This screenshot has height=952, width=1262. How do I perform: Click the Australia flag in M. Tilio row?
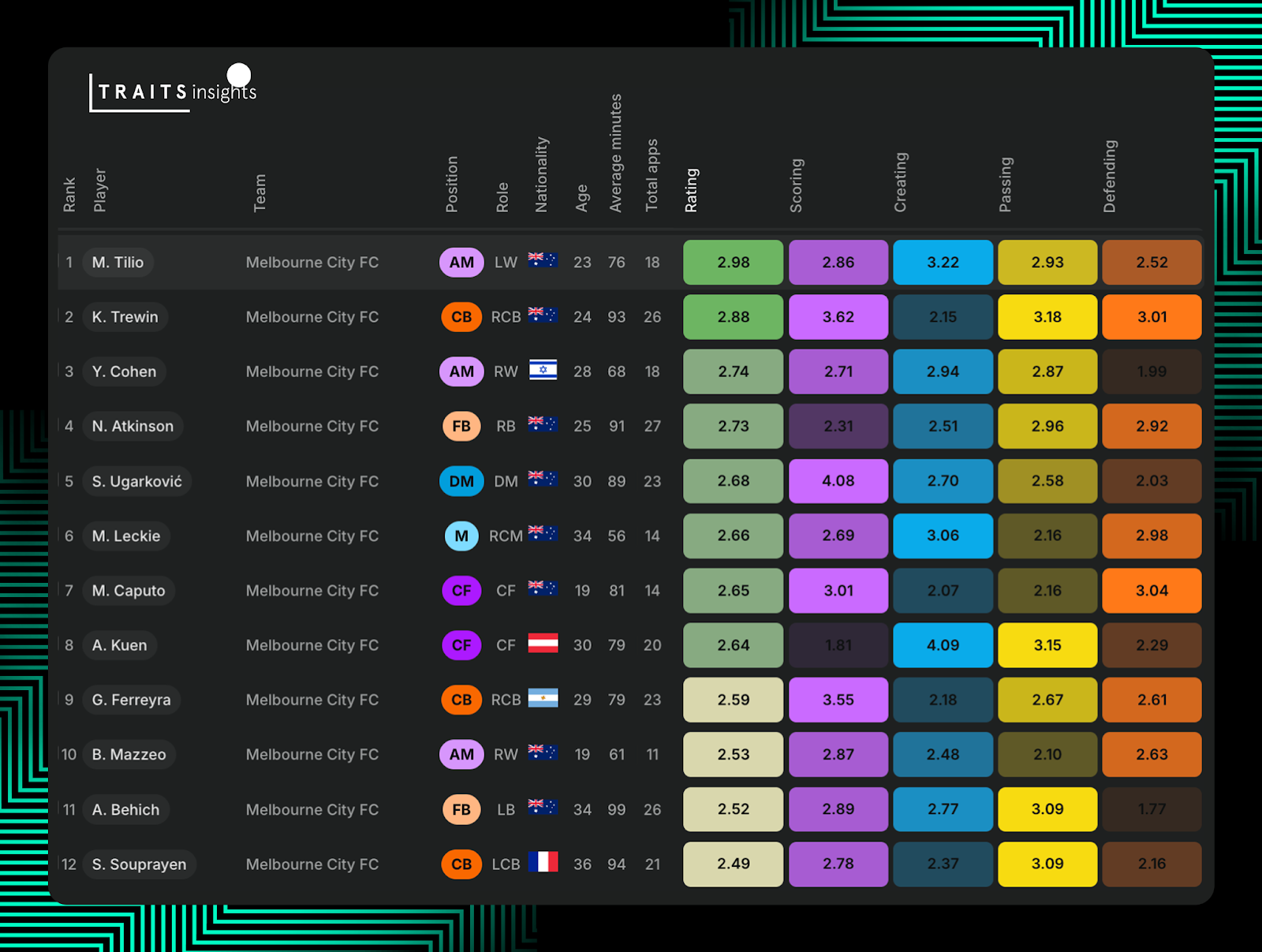point(543,260)
